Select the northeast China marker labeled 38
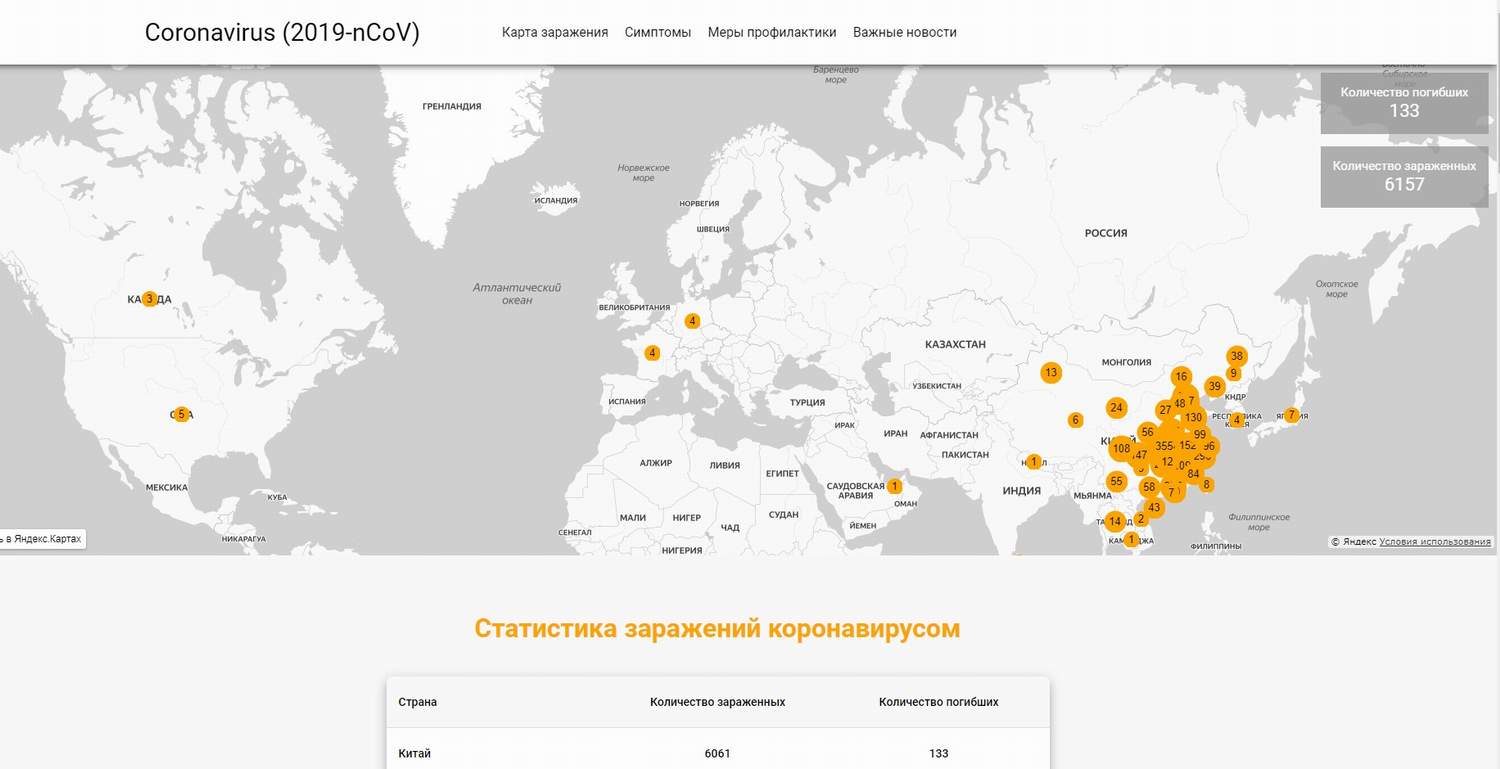 pos(1237,356)
